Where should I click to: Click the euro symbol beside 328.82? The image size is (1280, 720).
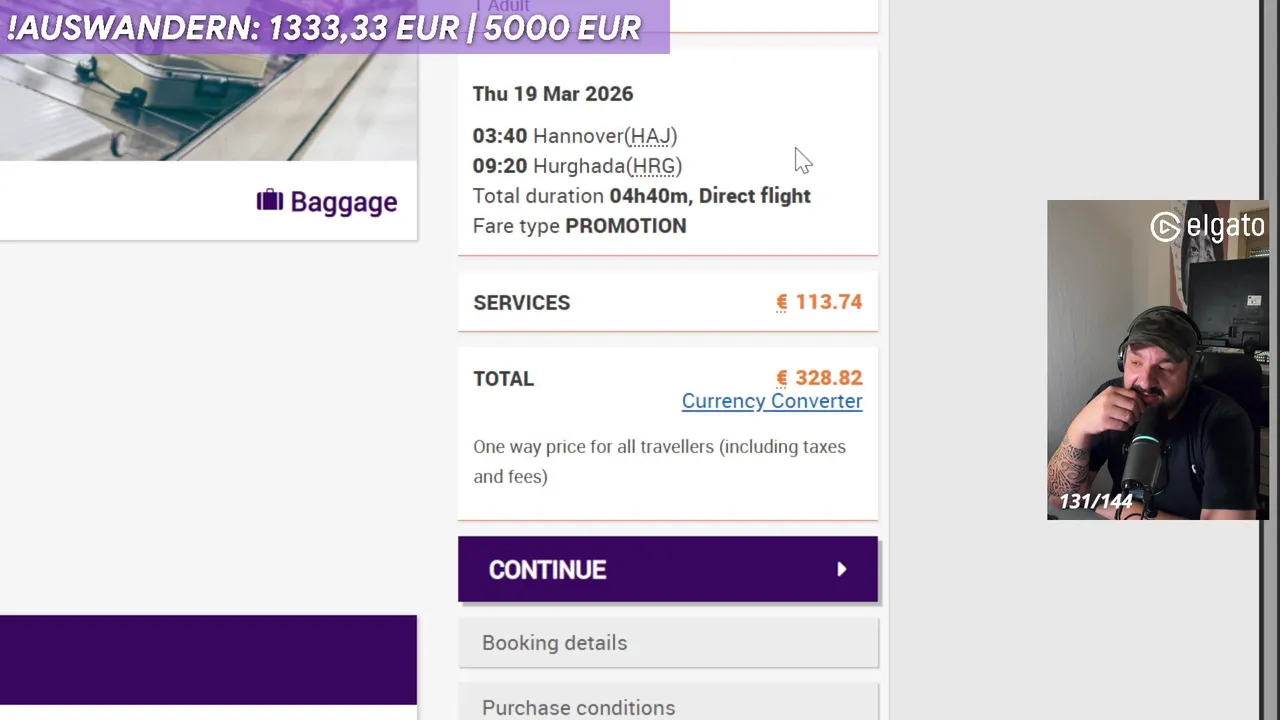pos(782,378)
